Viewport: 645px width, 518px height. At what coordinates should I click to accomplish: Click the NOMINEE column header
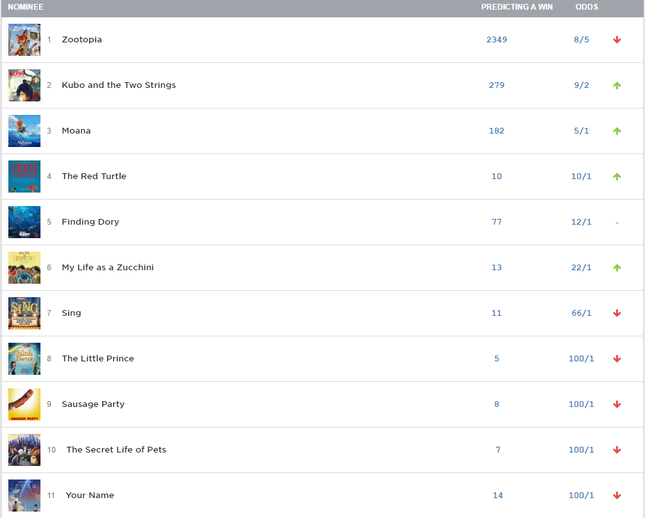pos(26,7)
